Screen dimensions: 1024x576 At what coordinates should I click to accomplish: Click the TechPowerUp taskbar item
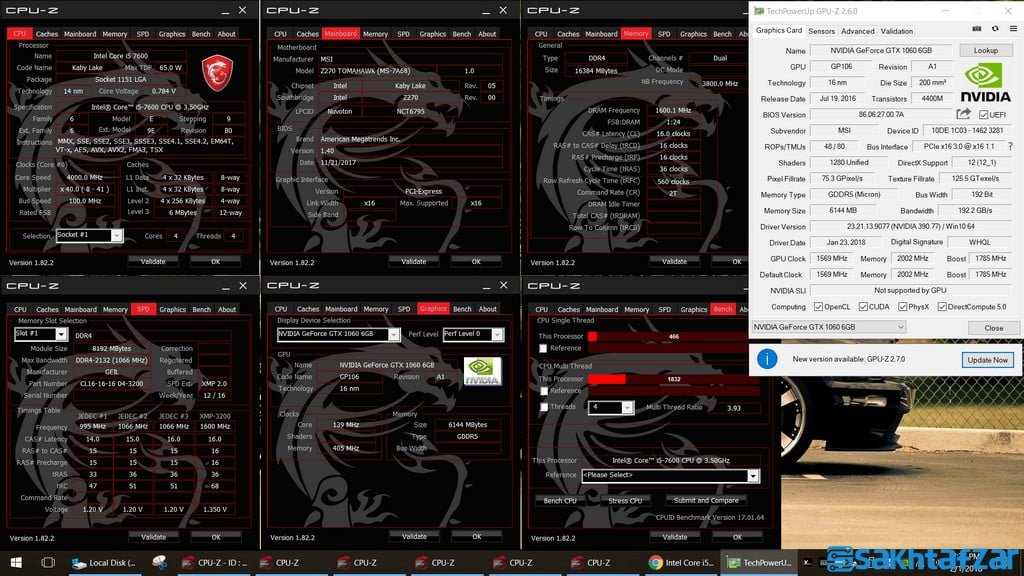tap(760, 562)
